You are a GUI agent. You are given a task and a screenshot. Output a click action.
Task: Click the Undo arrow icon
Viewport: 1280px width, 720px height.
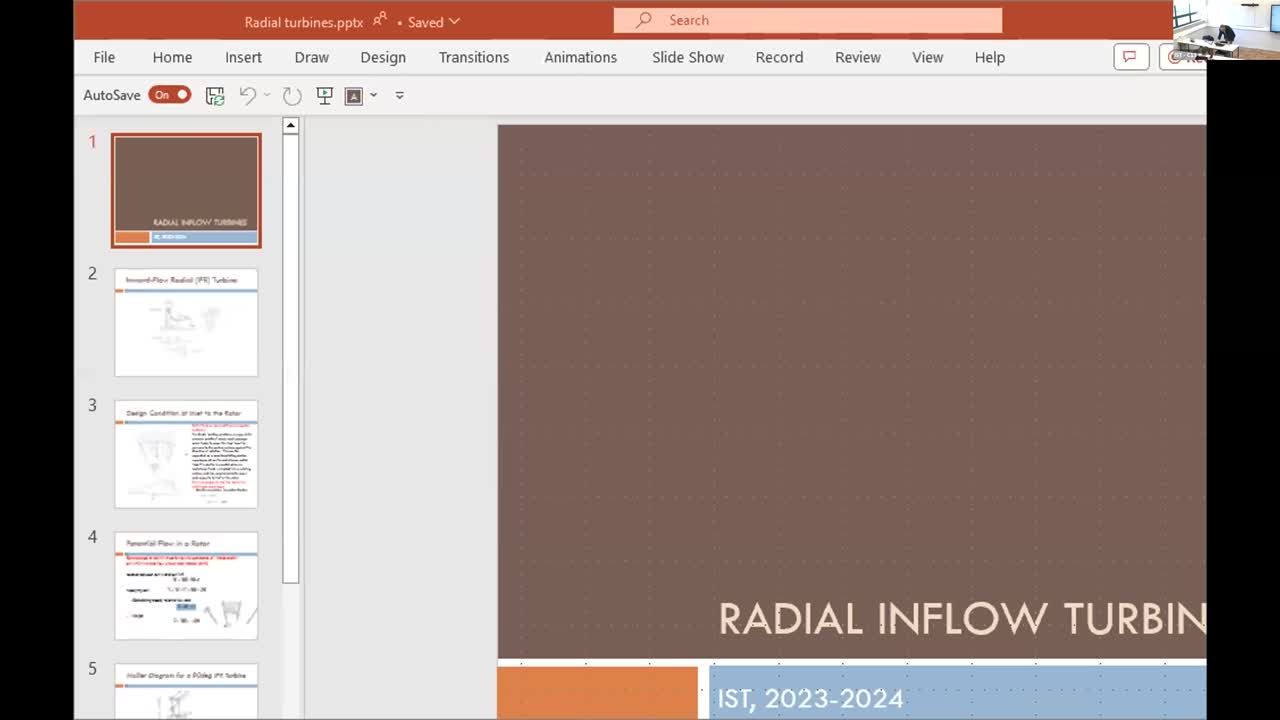tap(247, 96)
